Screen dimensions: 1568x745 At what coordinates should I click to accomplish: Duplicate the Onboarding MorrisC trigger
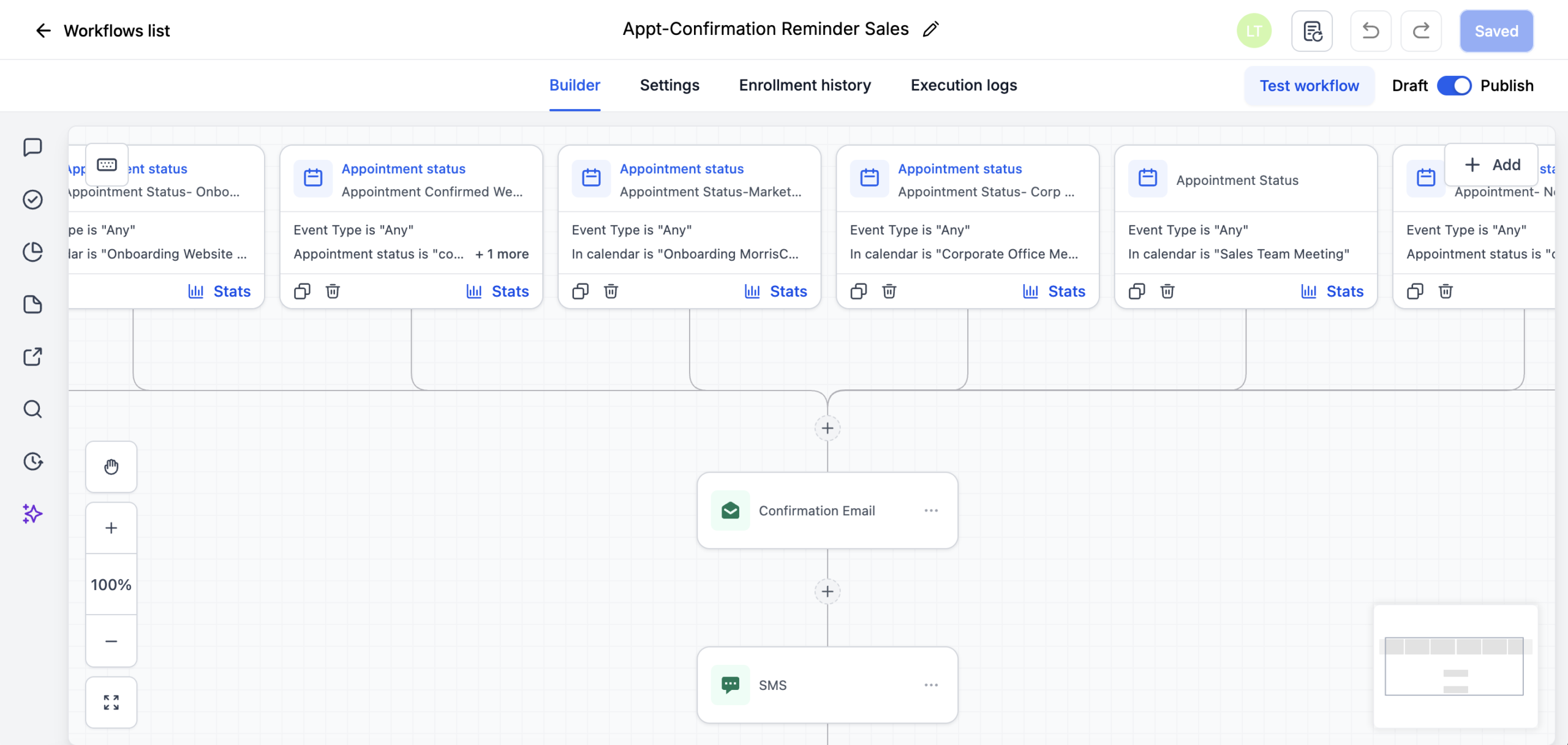pos(580,291)
